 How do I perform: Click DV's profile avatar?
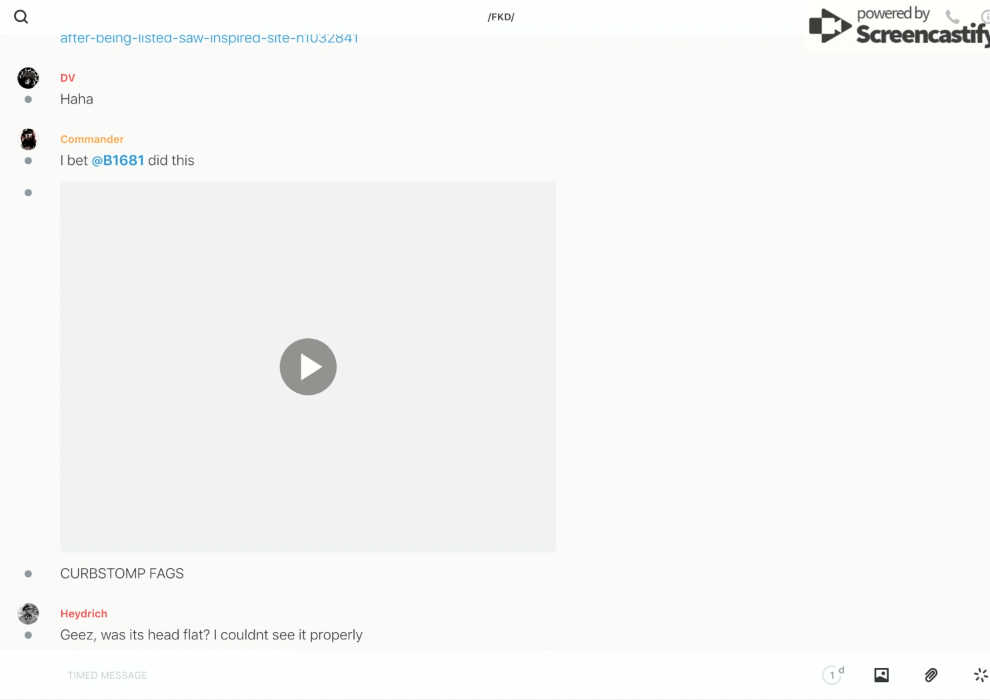(28, 78)
